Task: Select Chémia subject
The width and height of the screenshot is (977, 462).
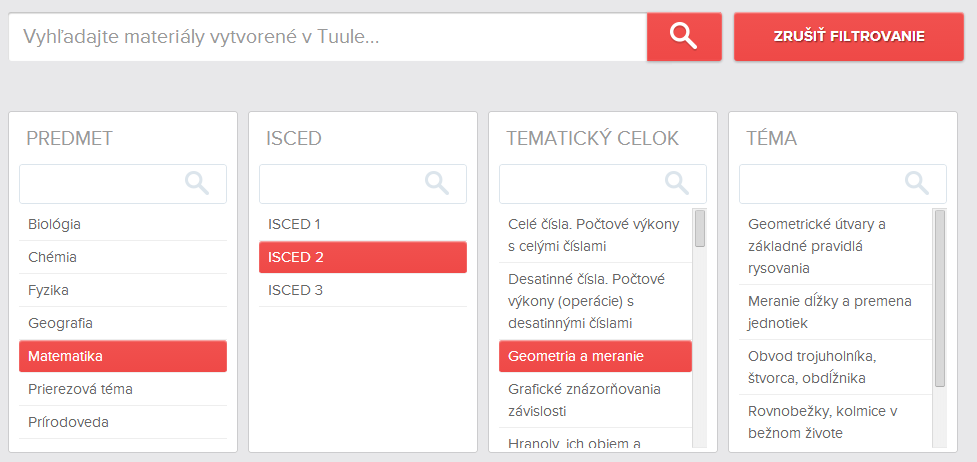Action: [x=123, y=257]
